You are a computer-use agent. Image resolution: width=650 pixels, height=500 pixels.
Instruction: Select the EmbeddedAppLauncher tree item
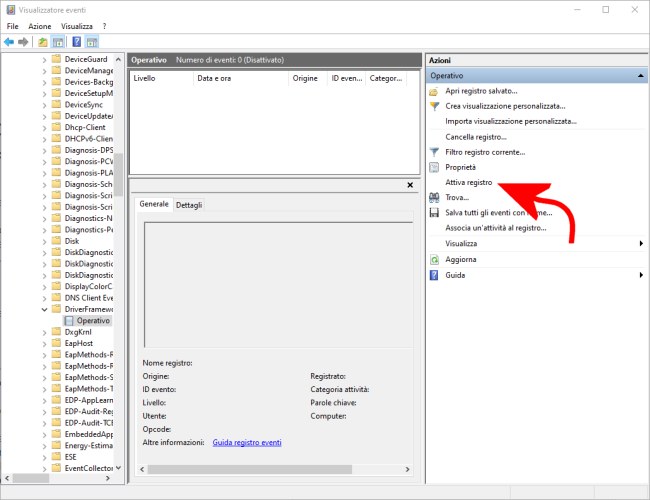click(89, 434)
